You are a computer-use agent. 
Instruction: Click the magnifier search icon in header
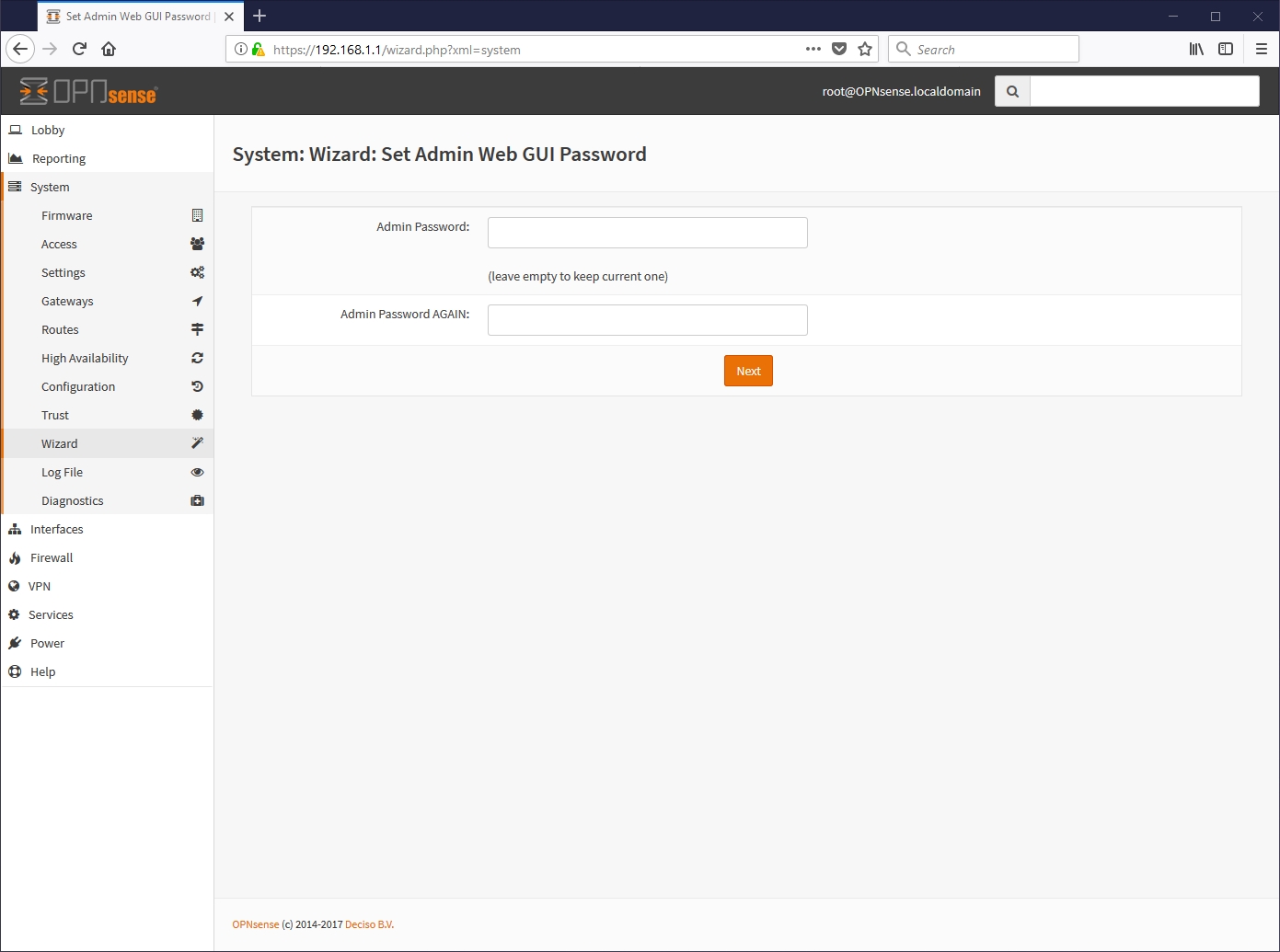(x=1012, y=92)
